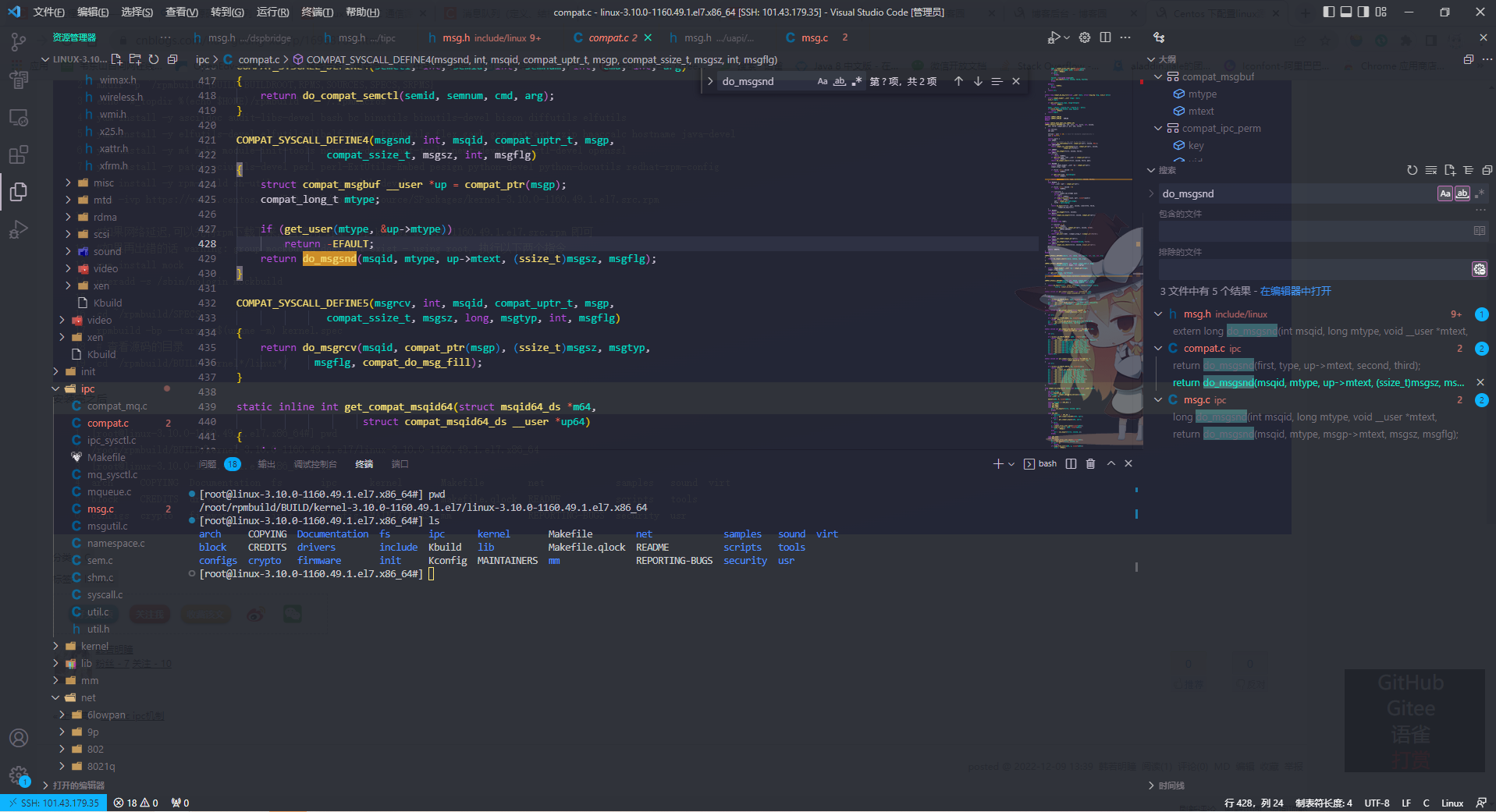Open the Manage gear in activity bar
Screen dimensions: 1496x812
coord(19,775)
